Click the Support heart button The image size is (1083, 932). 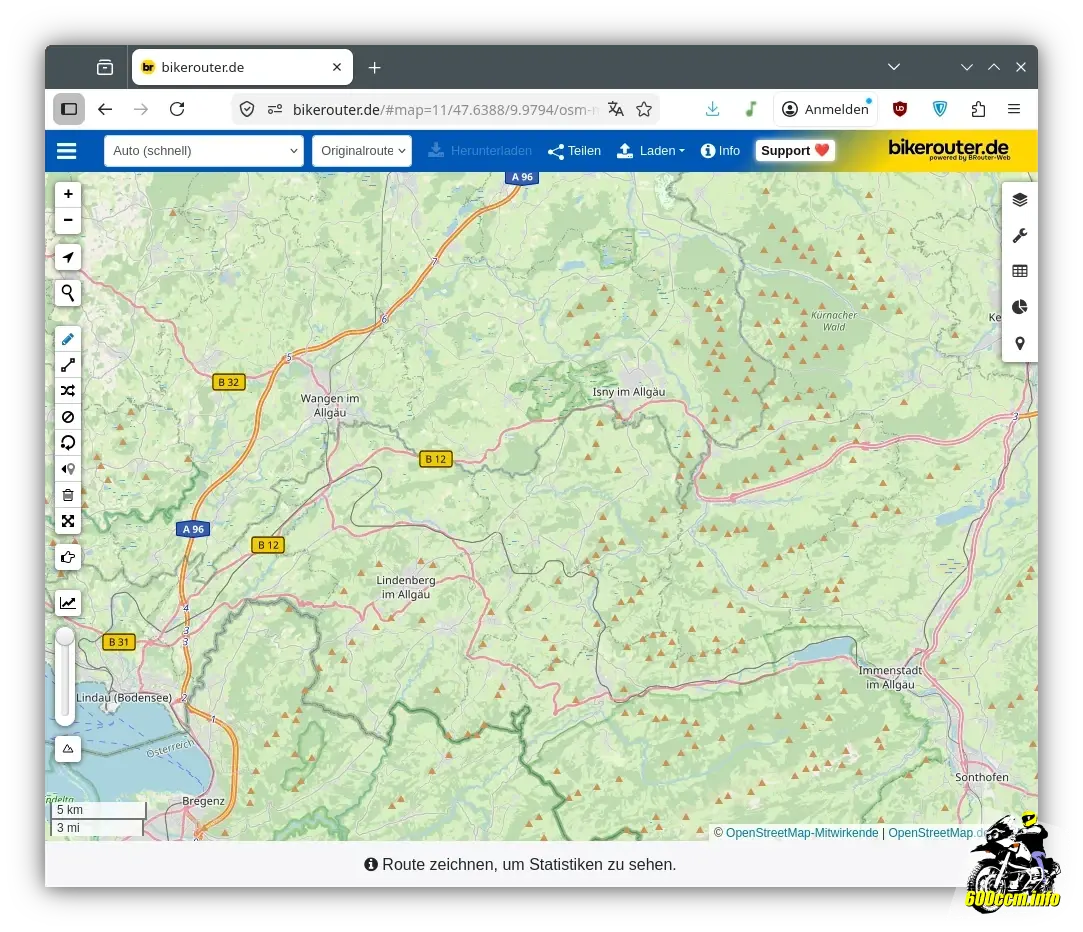[x=795, y=151]
